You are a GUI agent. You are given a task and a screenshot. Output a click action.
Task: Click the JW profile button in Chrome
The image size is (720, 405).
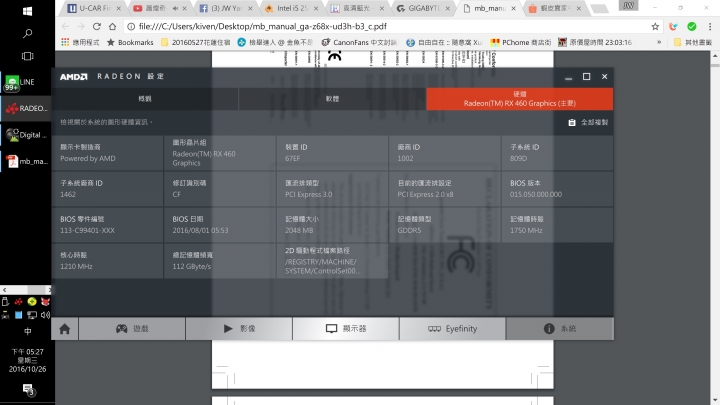coord(628,6)
